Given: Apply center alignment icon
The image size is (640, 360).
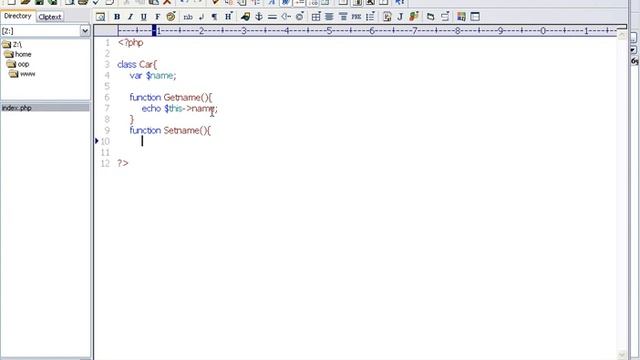Looking at the screenshot, I should pyautogui.click(x=329, y=17).
